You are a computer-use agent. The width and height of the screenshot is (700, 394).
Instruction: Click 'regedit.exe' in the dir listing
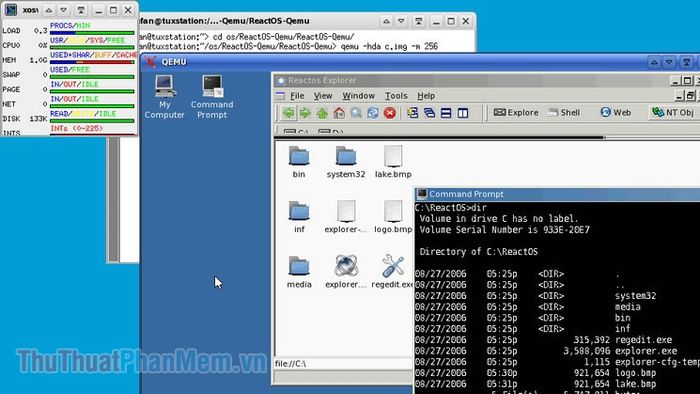643,340
